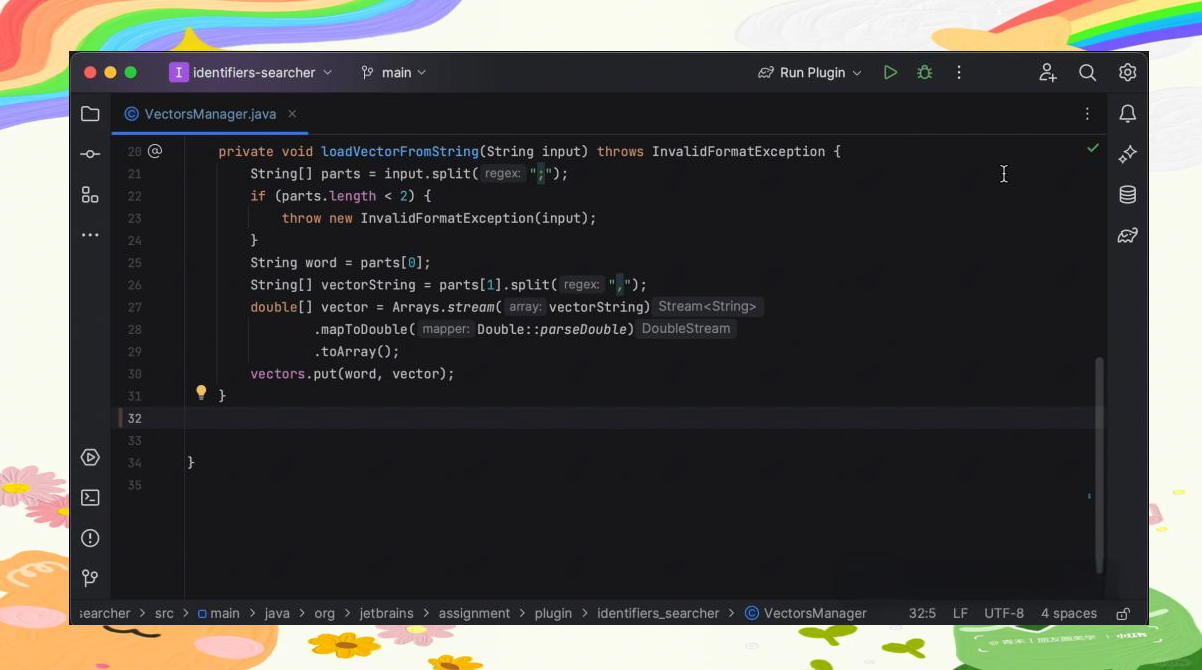Select the VectorsManager.java editor tab
Image resolution: width=1202 pixels, height=670 pixels.
coord(209,114)
